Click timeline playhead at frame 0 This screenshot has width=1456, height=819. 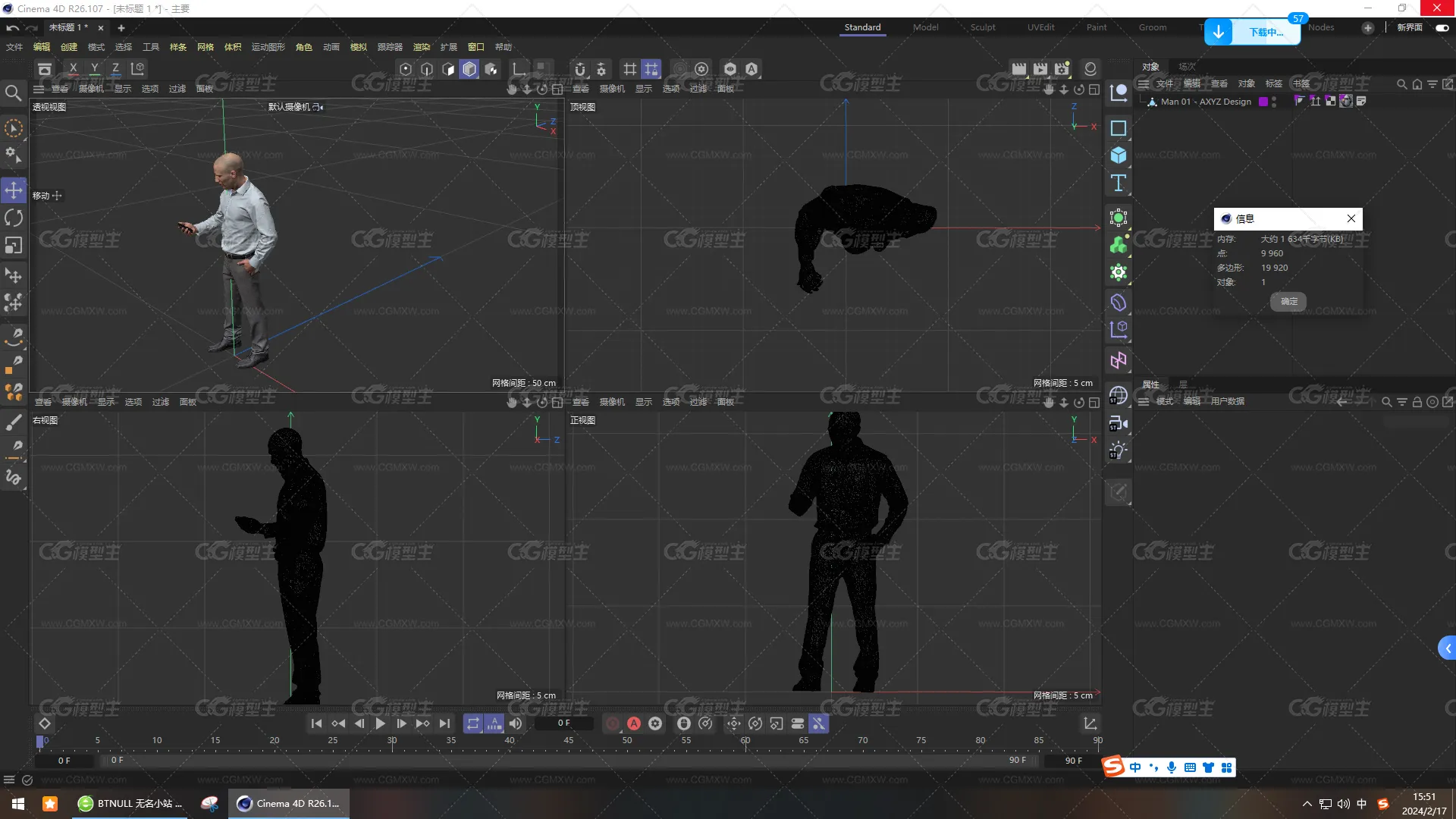click(40, 741)
